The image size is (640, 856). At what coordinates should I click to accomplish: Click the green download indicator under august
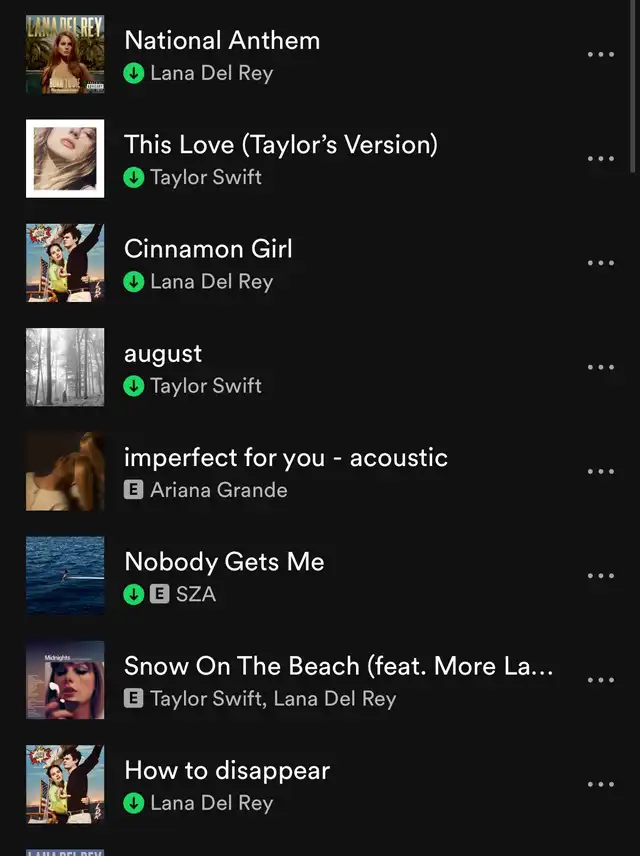134,386
